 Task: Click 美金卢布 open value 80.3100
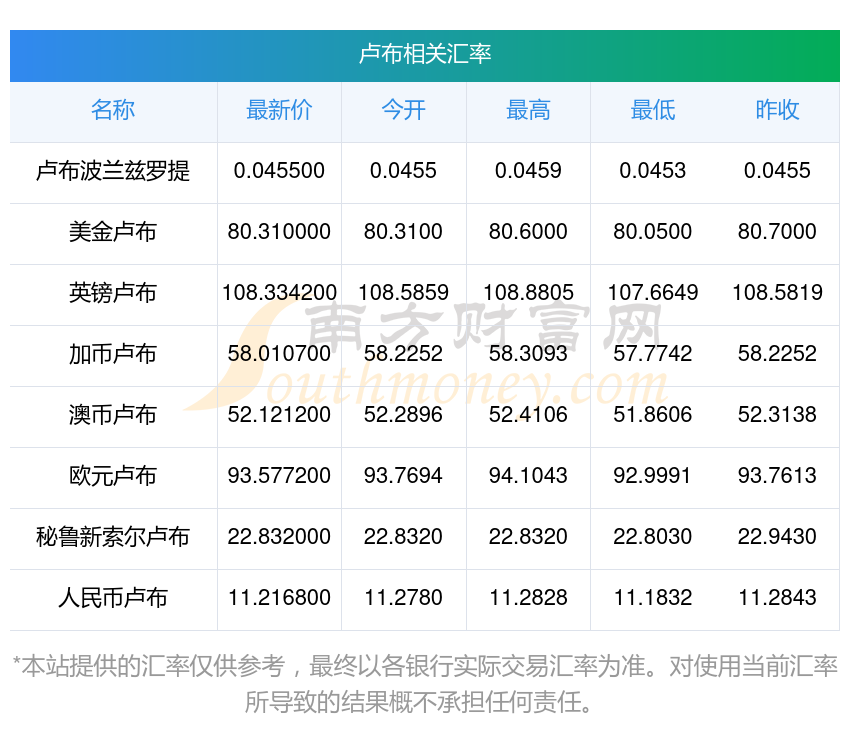coord(403,232)
